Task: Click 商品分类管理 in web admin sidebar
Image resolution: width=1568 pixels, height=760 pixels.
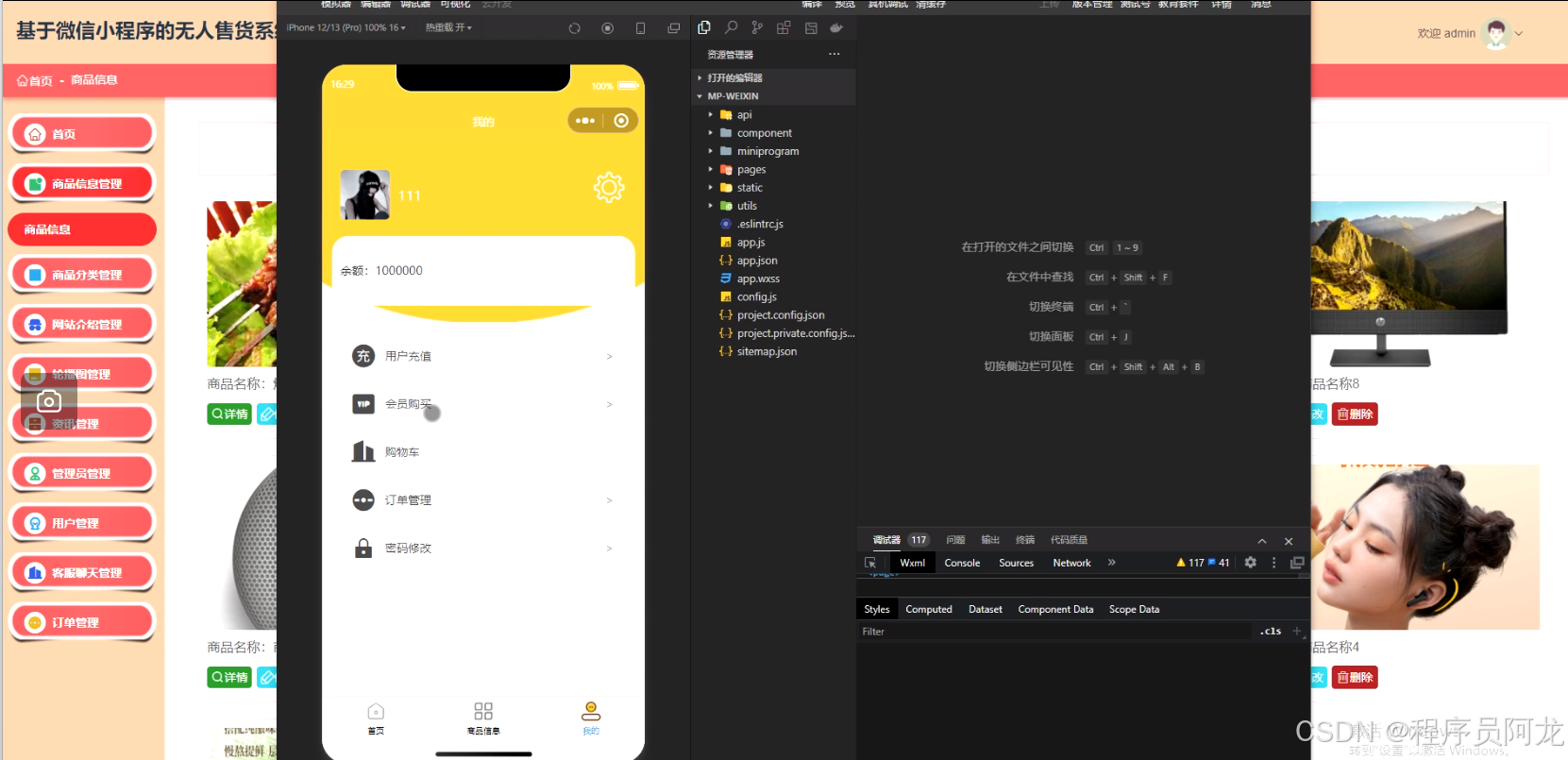Action: point(82,275)
